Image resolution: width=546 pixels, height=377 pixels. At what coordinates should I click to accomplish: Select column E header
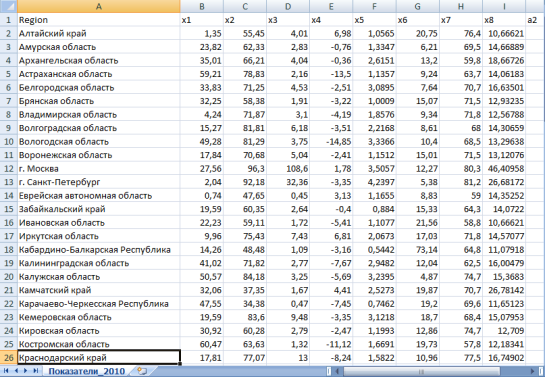coord(331,6)
